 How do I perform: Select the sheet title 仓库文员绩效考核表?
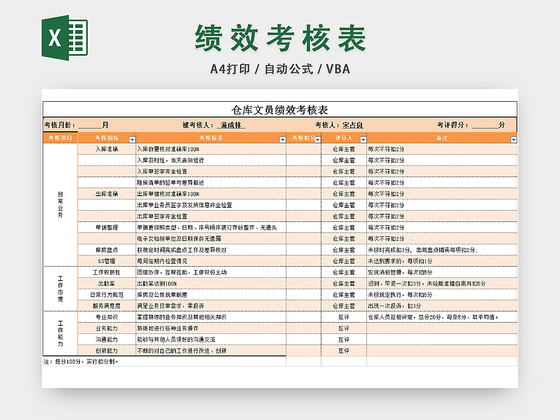click(280, 110)
